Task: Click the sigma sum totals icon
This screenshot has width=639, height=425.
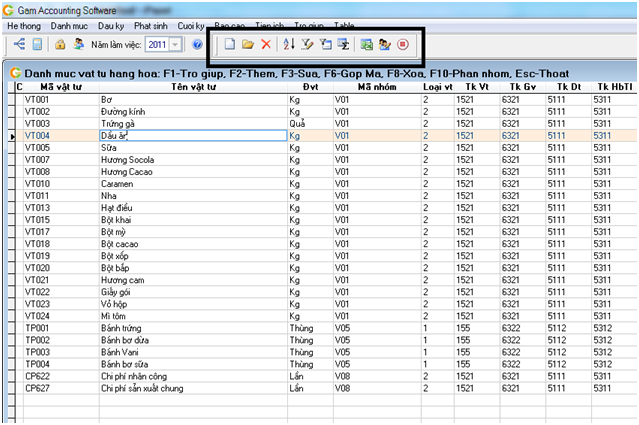Action: click(x=343, y=44)
